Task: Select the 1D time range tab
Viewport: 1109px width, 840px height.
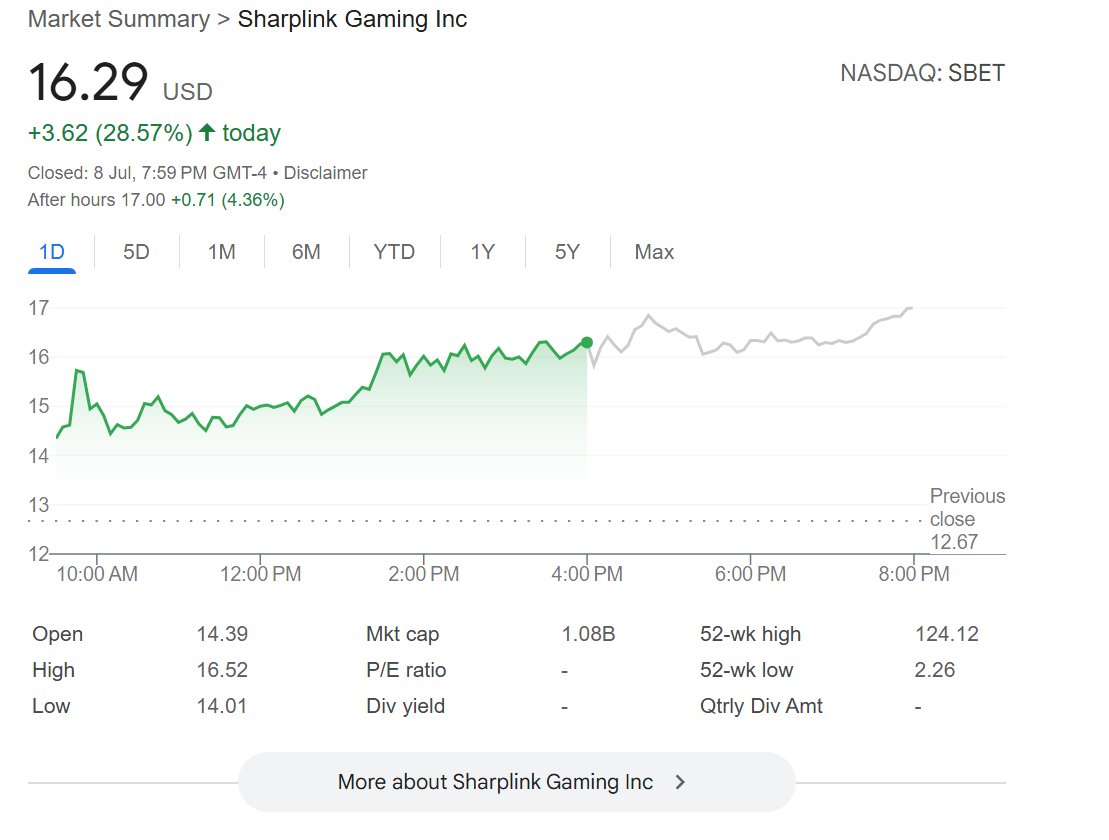Action: [x=52, y=252]
